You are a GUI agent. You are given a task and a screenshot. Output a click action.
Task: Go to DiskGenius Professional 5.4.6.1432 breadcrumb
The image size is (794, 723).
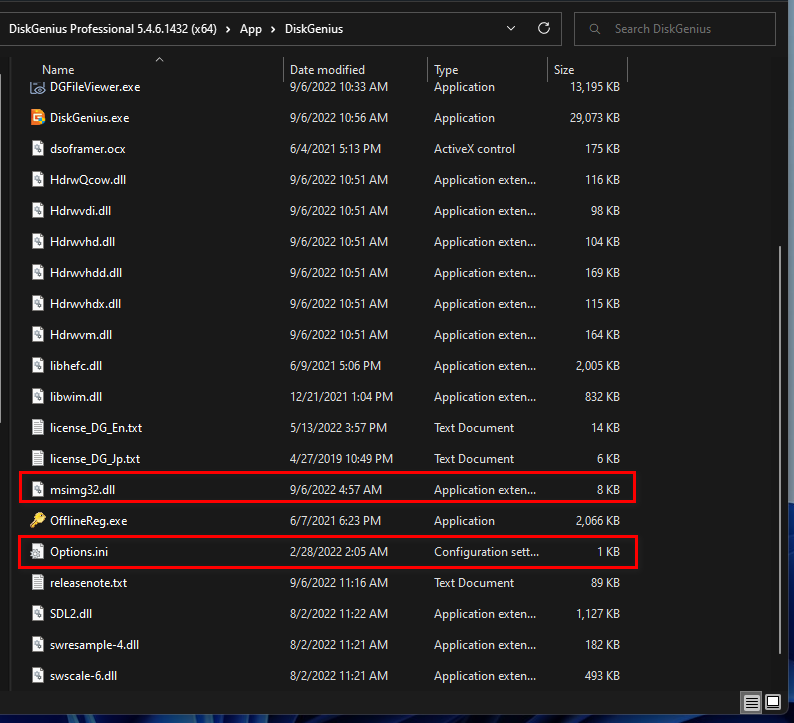[x=113, y=29]
